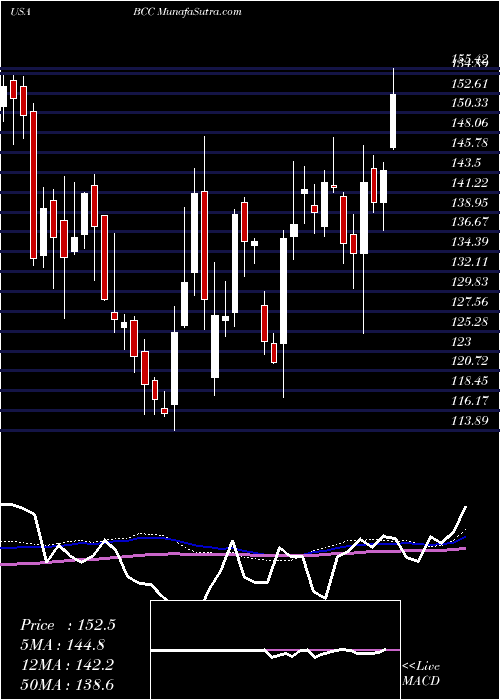The height and width of the screenshot is (700, 500).
Task: Click the 120.72 price axis label
Action: click(x=470, y=361)
